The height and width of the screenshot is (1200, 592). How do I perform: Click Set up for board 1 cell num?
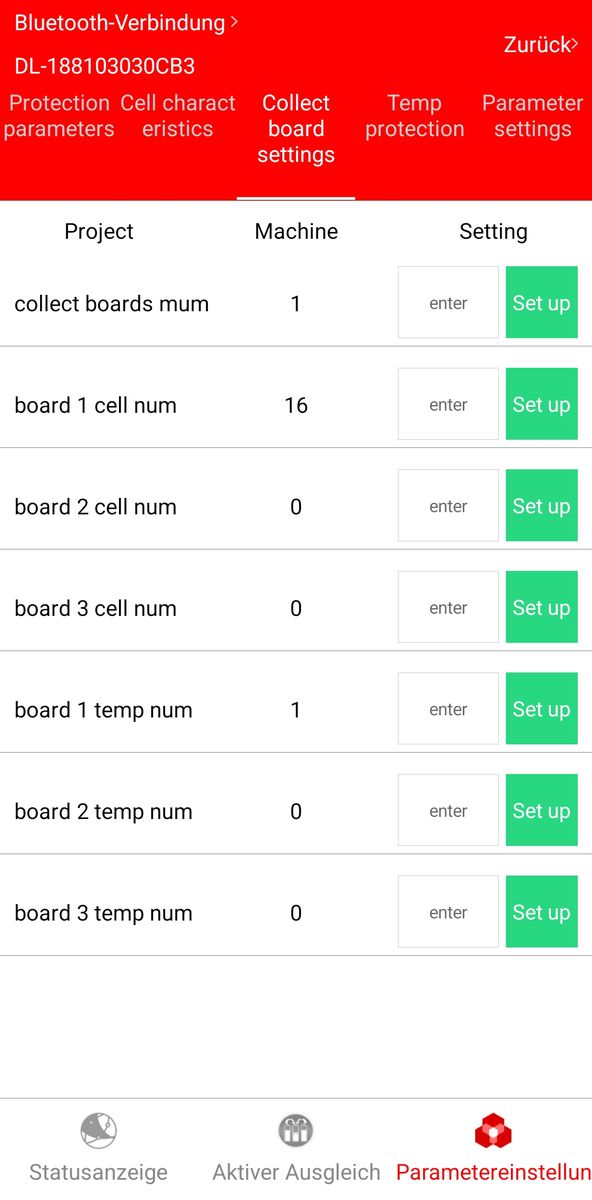(542, 404)
